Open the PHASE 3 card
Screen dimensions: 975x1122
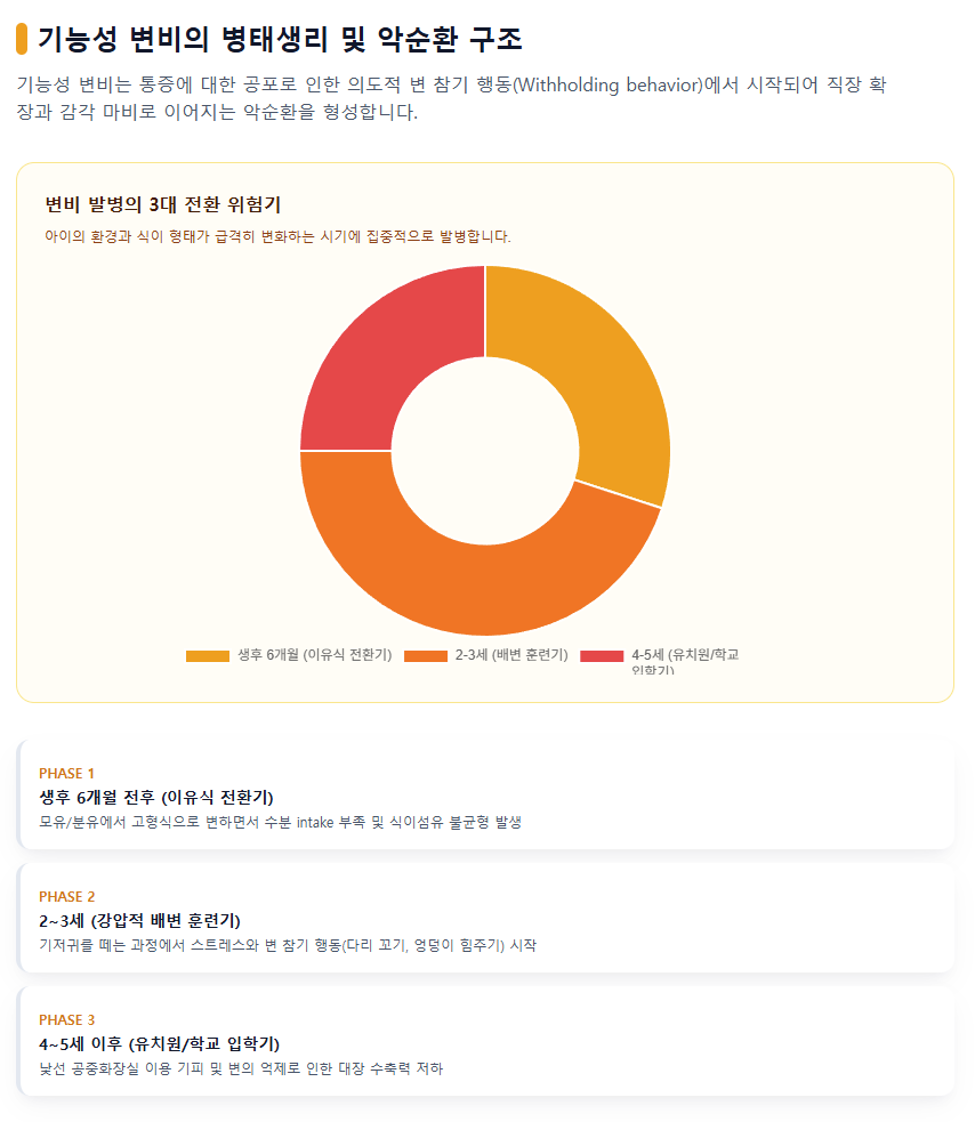tap(486, 1041)
